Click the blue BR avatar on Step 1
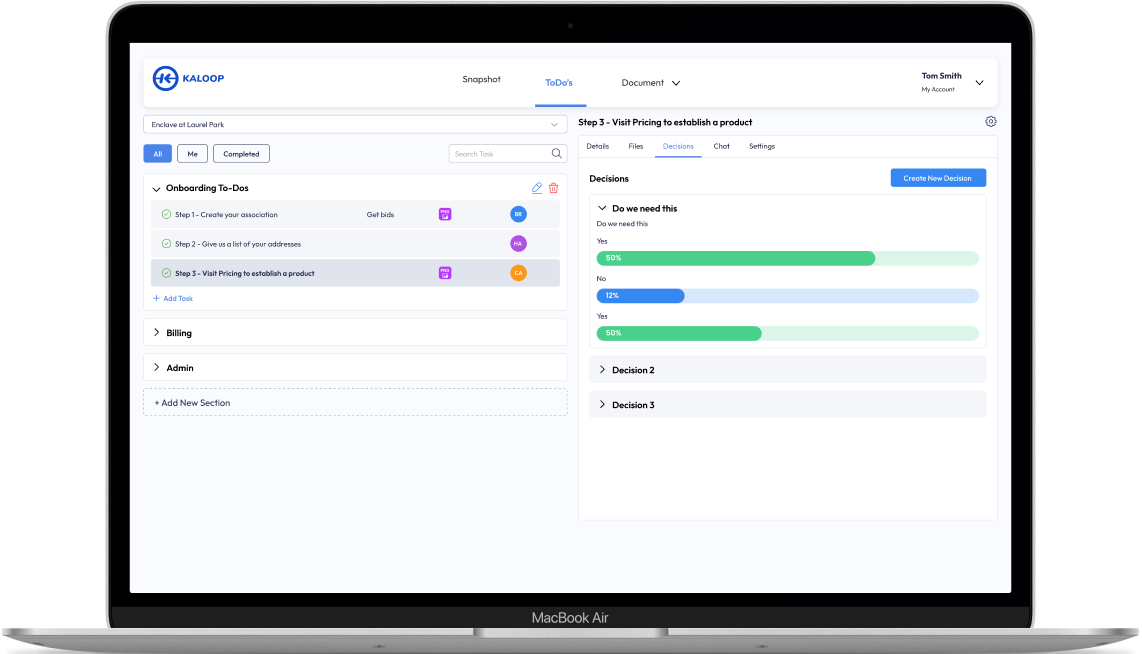This screenshot has width=1142, height=654. tap(518, 214)
